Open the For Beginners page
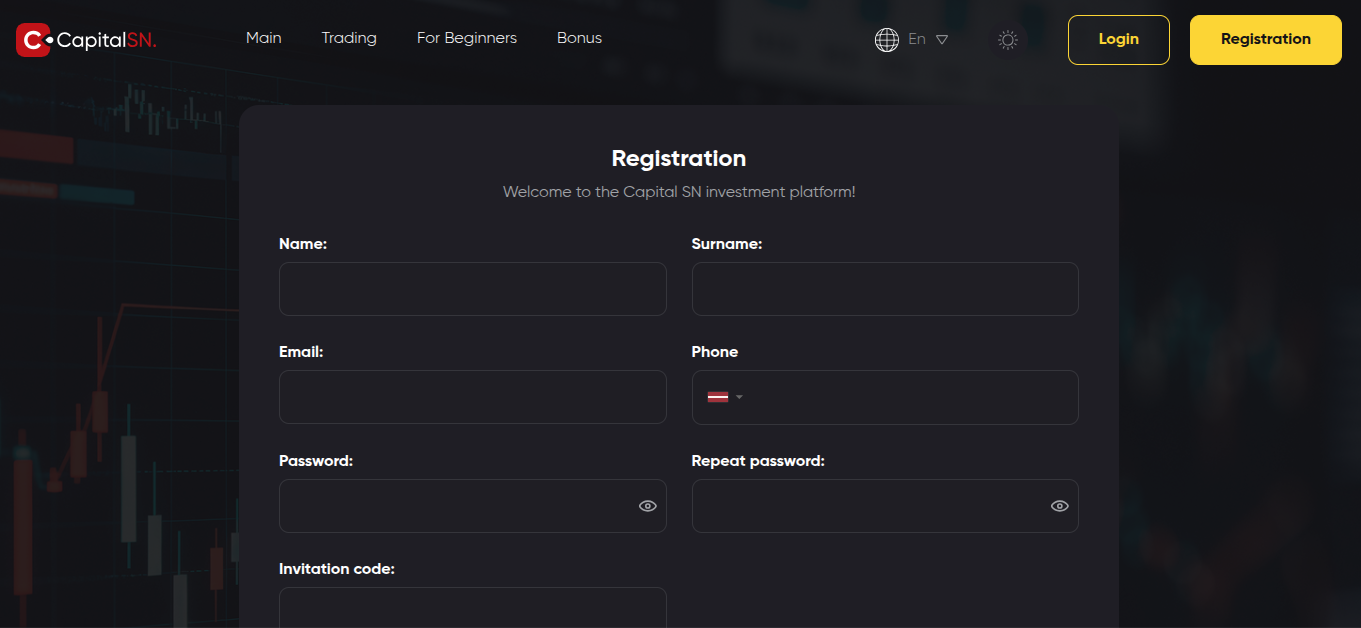The width and height of the screenshot is (1361, 628). [467, 38]
